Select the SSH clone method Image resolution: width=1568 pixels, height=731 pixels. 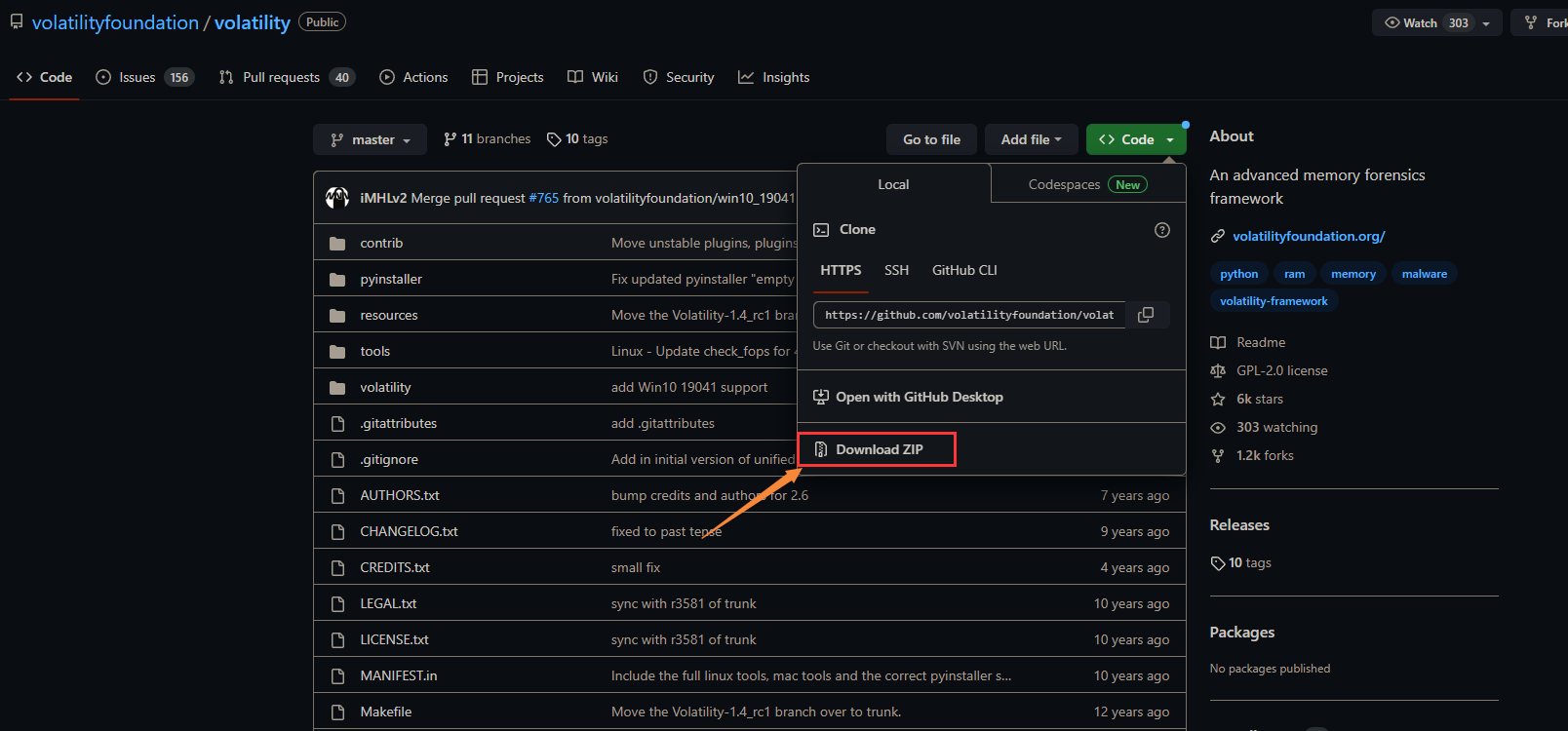click(x=896, y=270)
